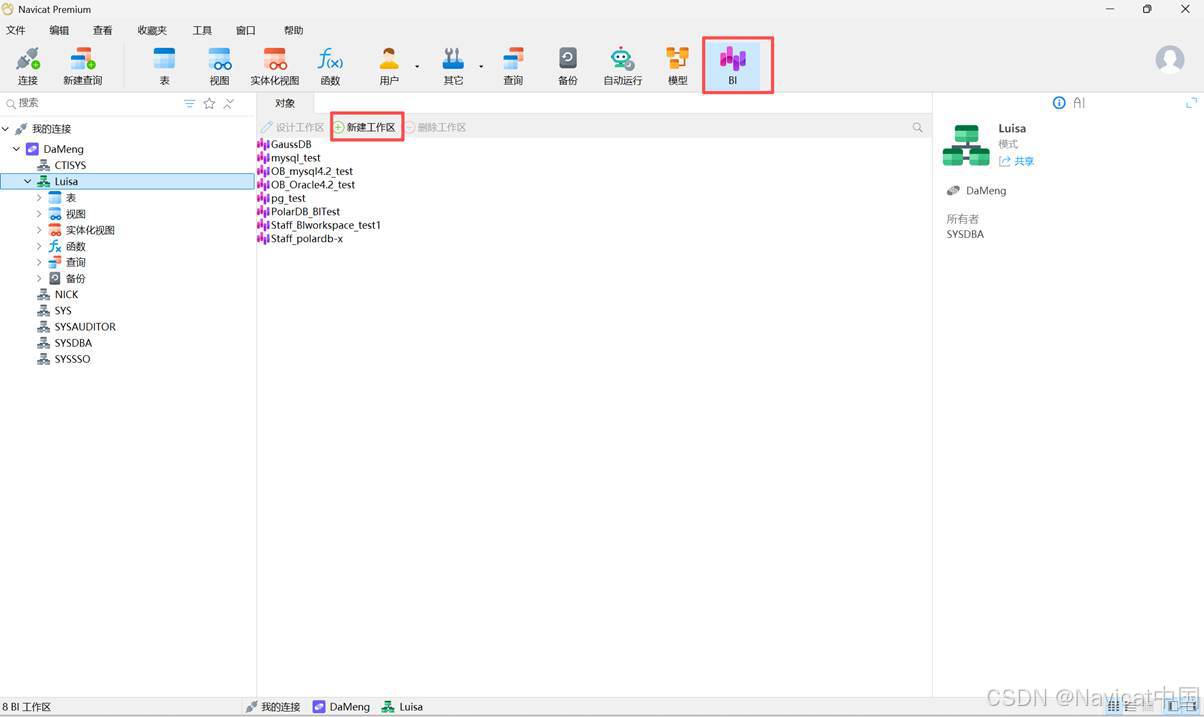Image resolution: width=1204 pixels, height=717 pixels.
Task: Open the 其它 dropdown arrow
Action: click(x=481, y=67)
